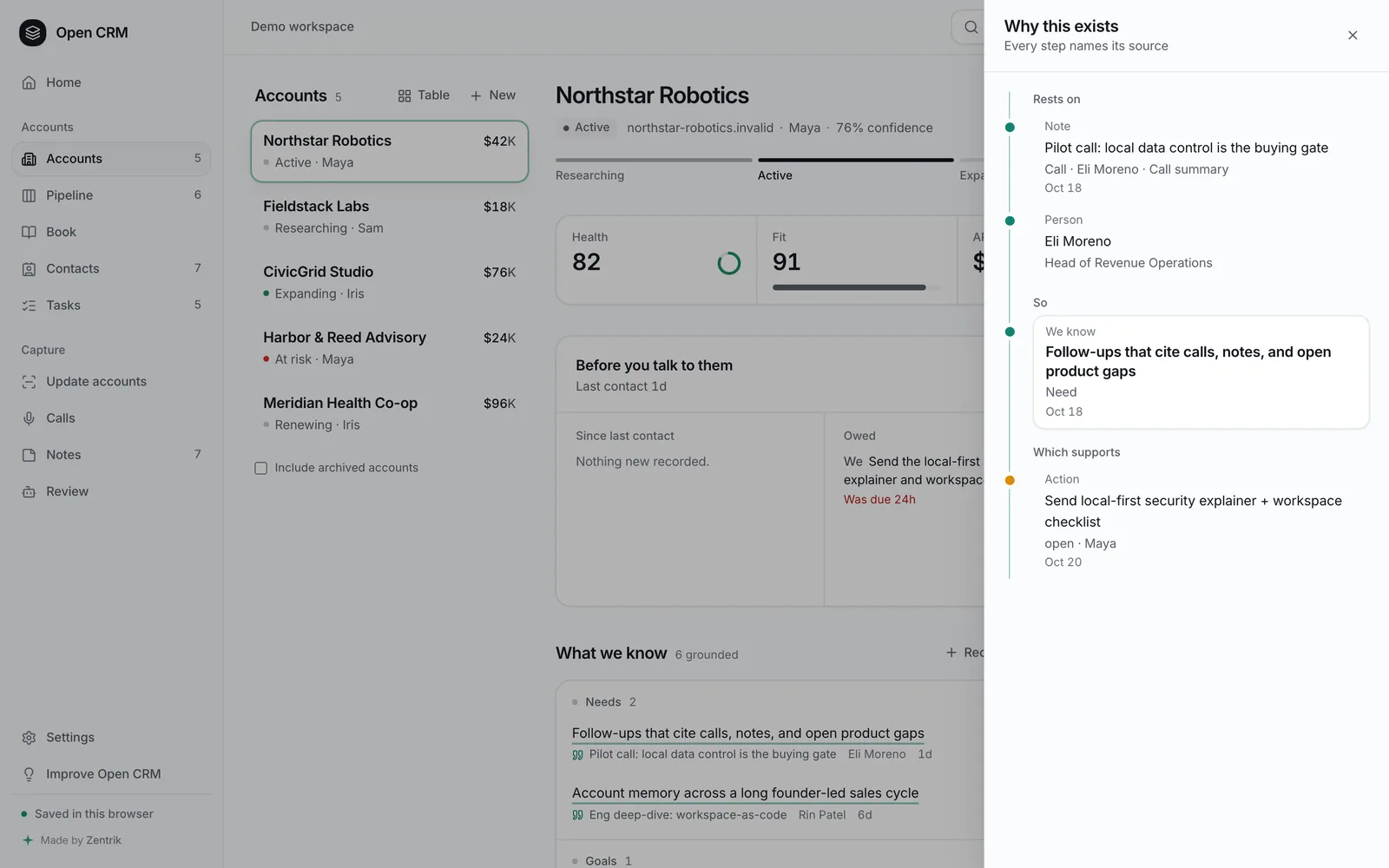Click the We know follow-ups card
Viewport: 1389px width, 868px height.
(x=1201, y=372)
